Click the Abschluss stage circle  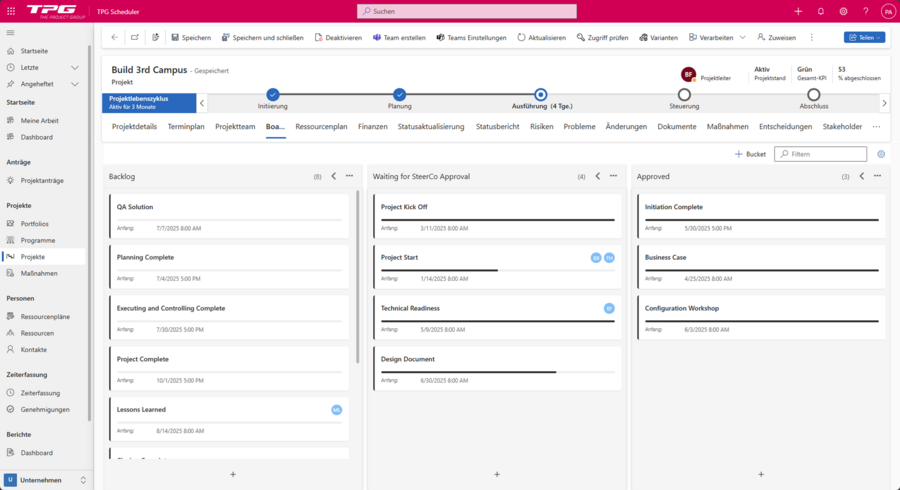click(813, 95)
